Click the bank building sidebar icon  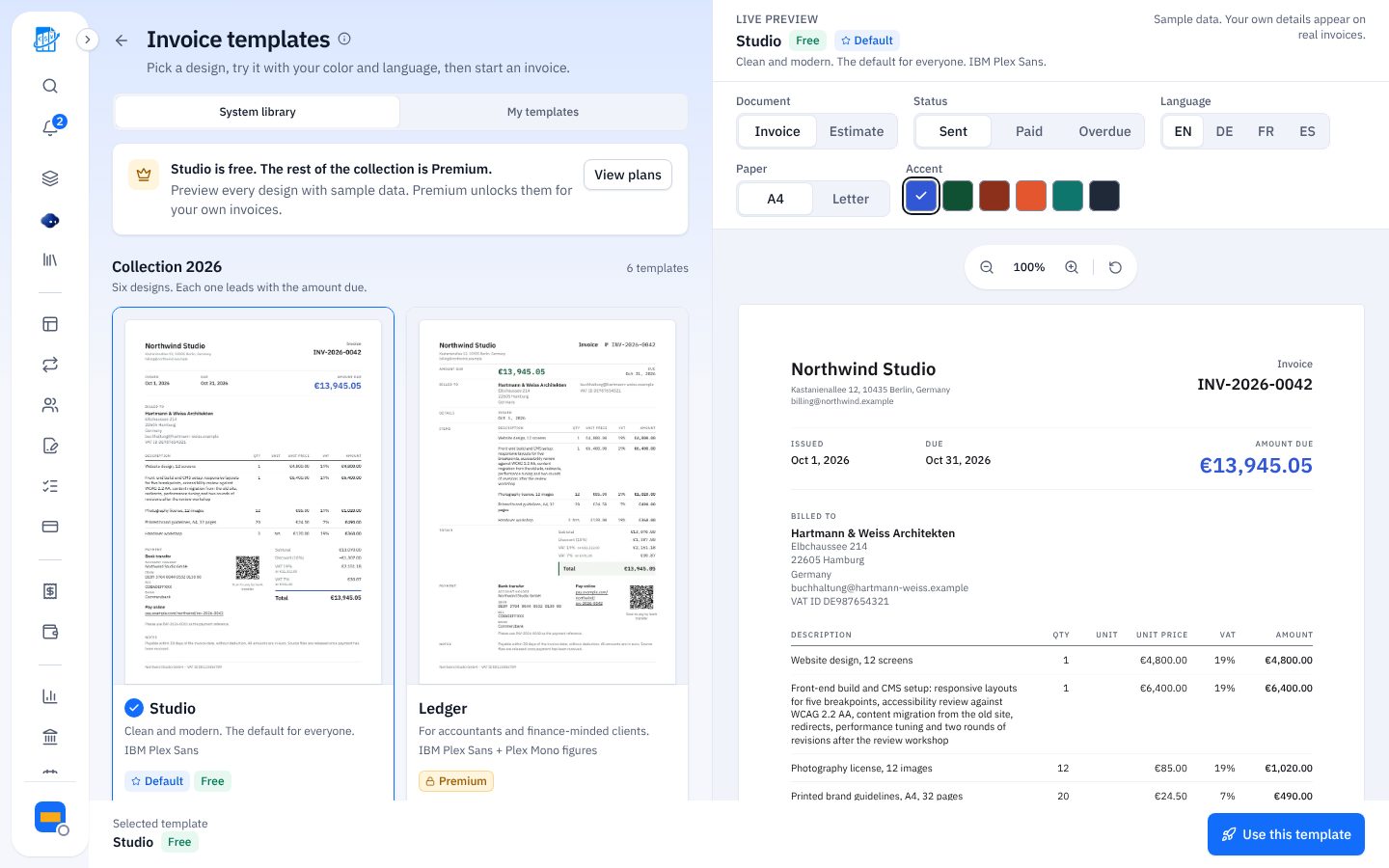50,737
